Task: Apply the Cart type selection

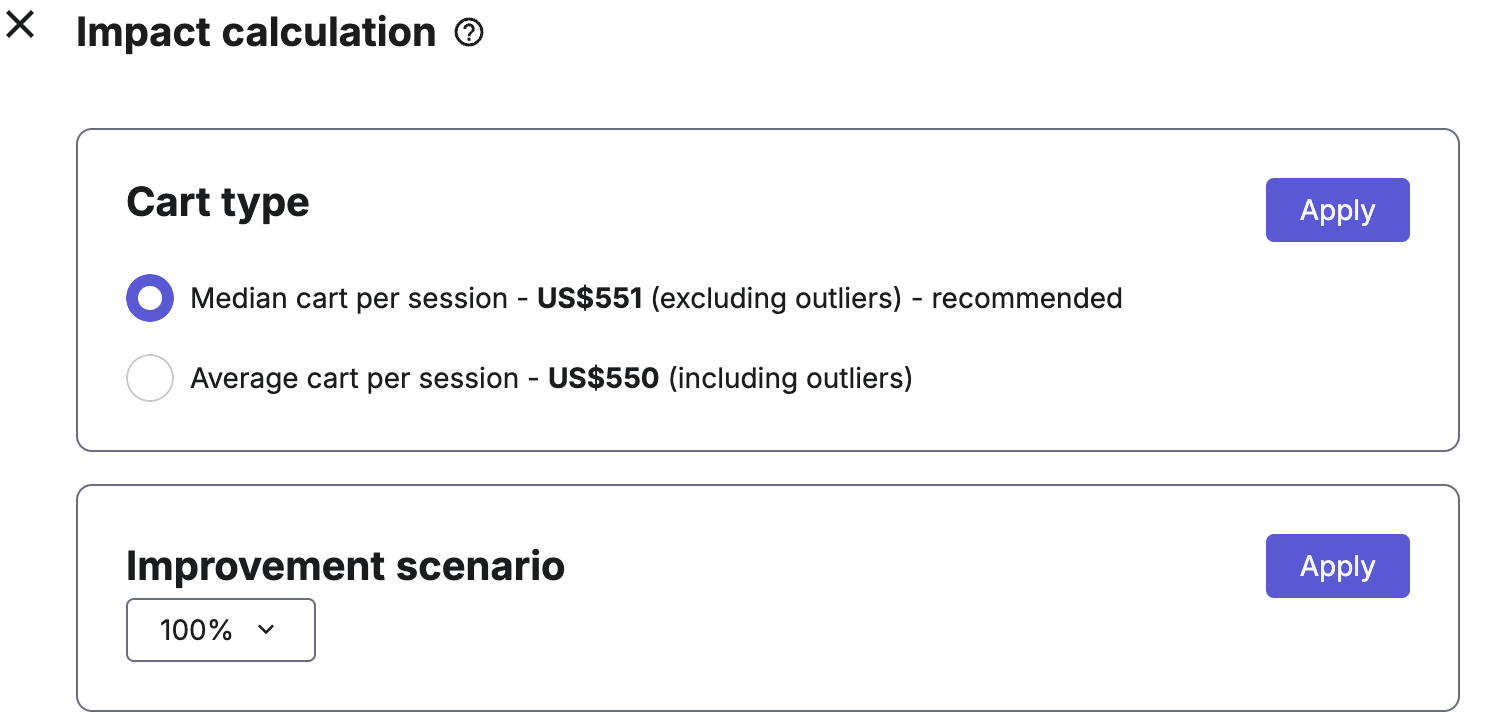Action: point(1337,210)
